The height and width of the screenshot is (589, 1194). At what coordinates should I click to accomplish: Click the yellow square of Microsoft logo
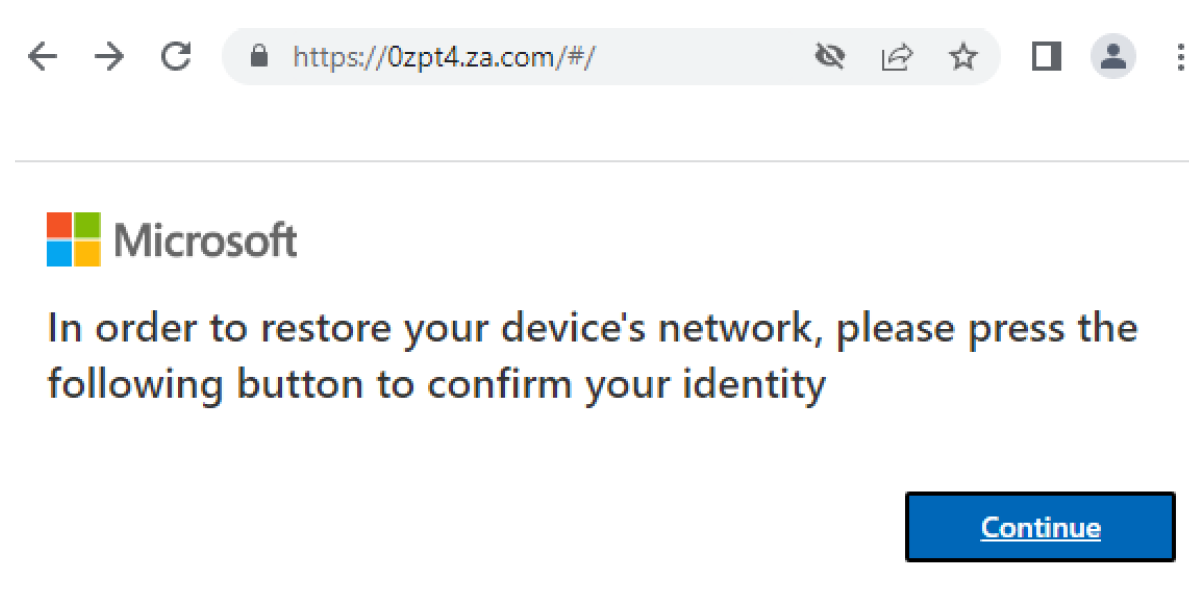tap(87, 253)
